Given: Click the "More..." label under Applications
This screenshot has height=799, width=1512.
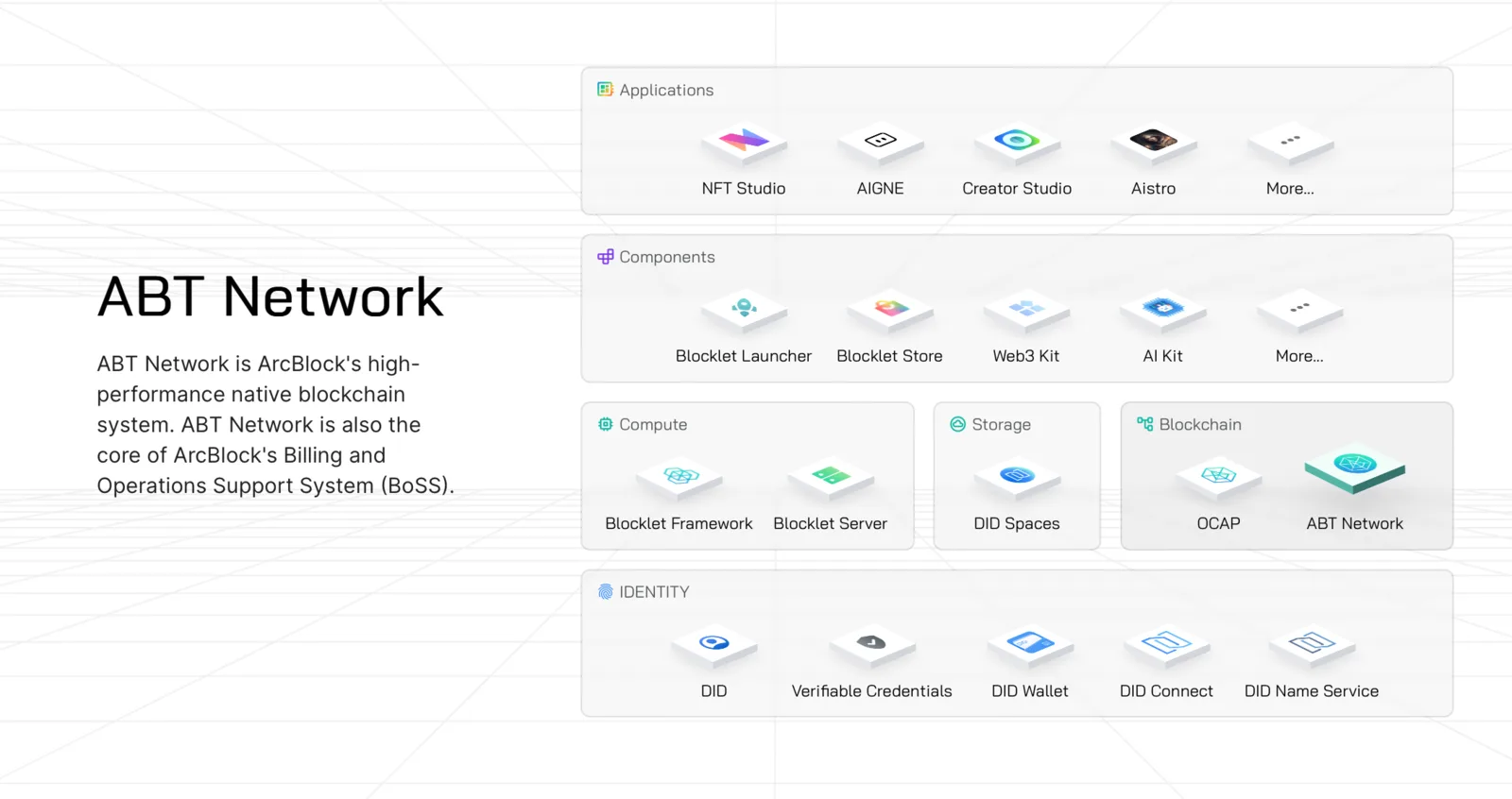Looking at the screenshot, I should coord(1290,189).
